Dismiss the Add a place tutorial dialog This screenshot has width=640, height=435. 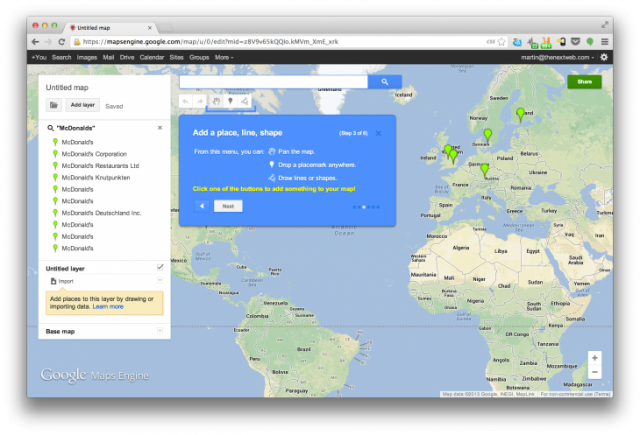tap(380, 131)
